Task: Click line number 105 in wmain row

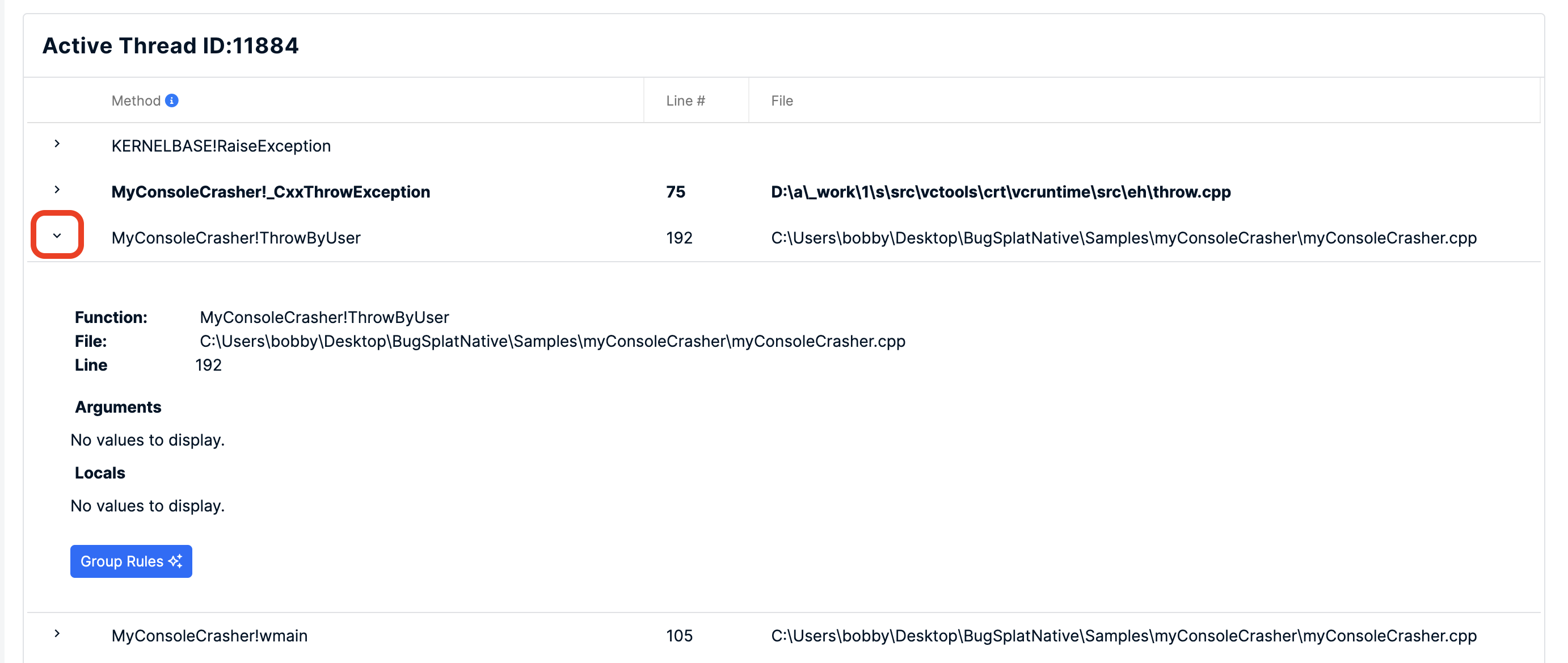Action: pyautogui.click(x=679, y=636)
